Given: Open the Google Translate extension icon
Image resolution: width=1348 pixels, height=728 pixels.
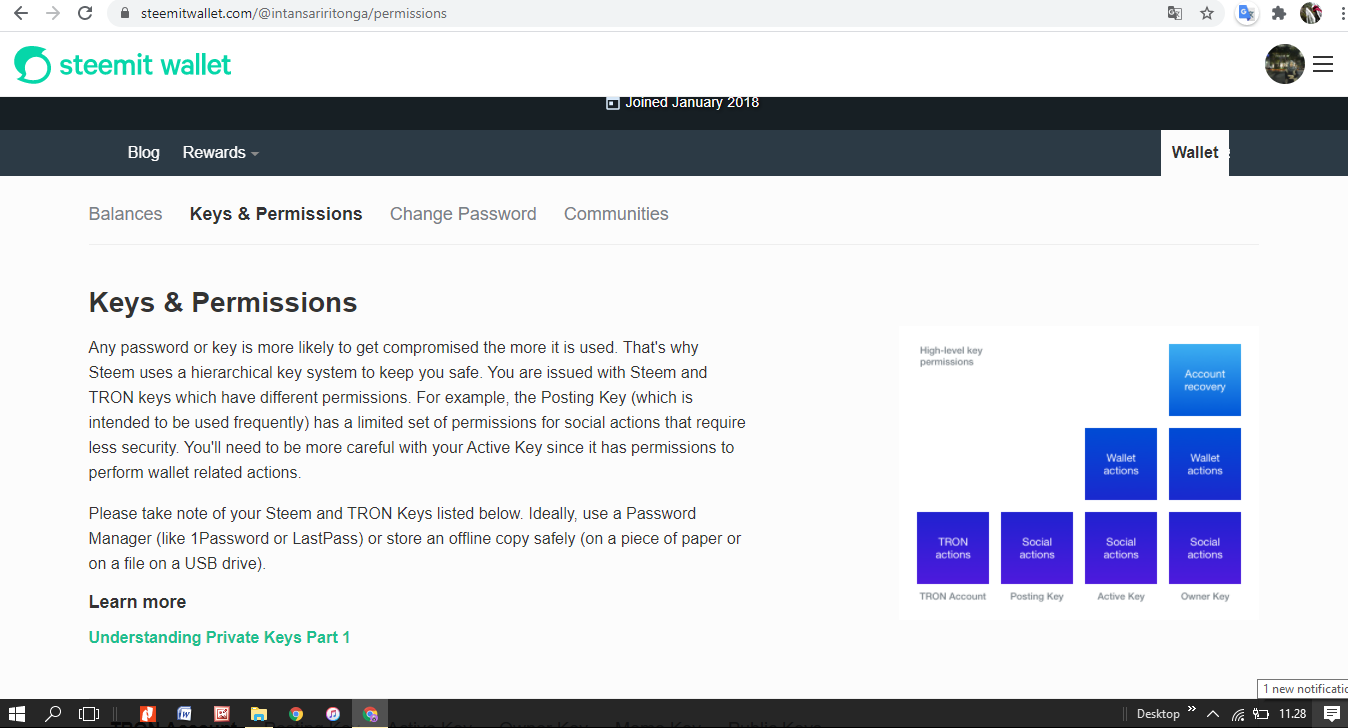Looking at the screenshot, I should click(1246, 14).
